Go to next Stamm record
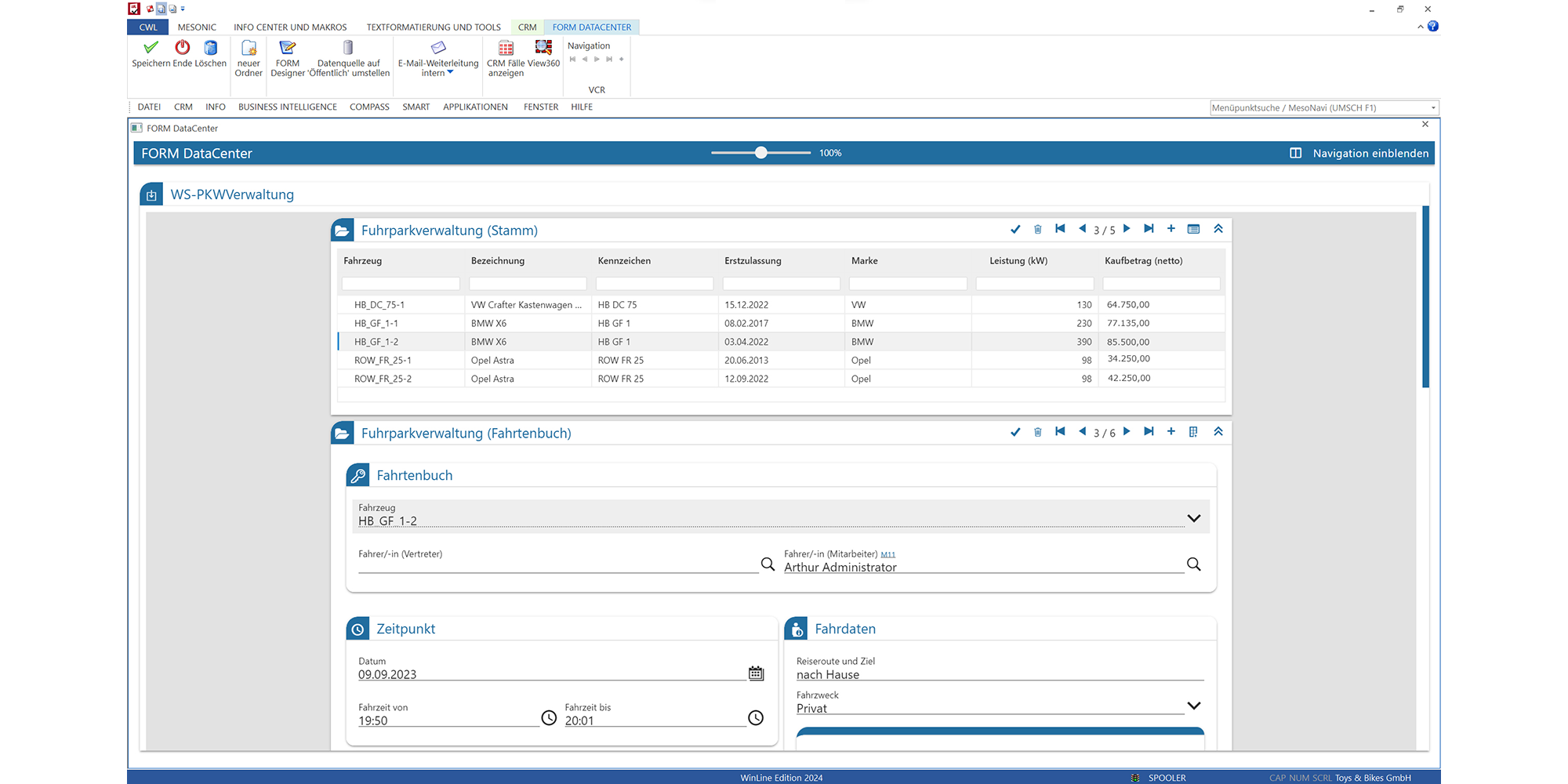Screen dimensions: 1568x784 (x=1127, y=229)
